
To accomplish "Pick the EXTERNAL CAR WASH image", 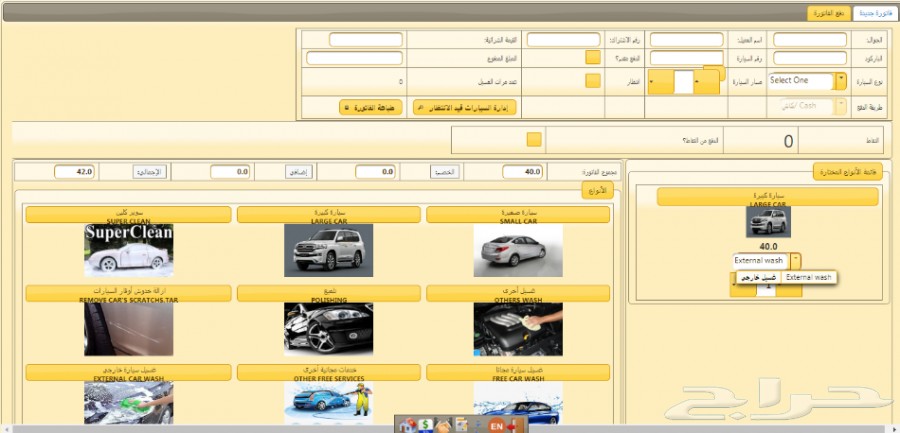I will click(129, 403).
